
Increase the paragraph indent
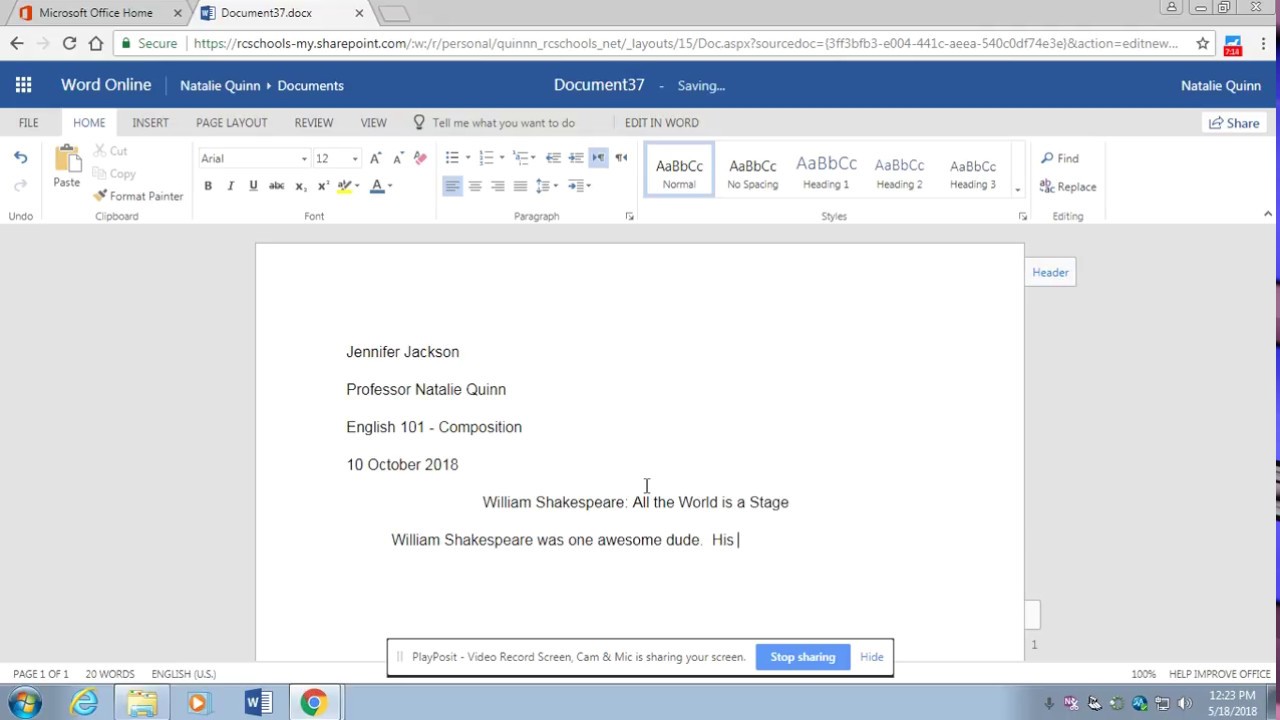(x=576, y=158)
